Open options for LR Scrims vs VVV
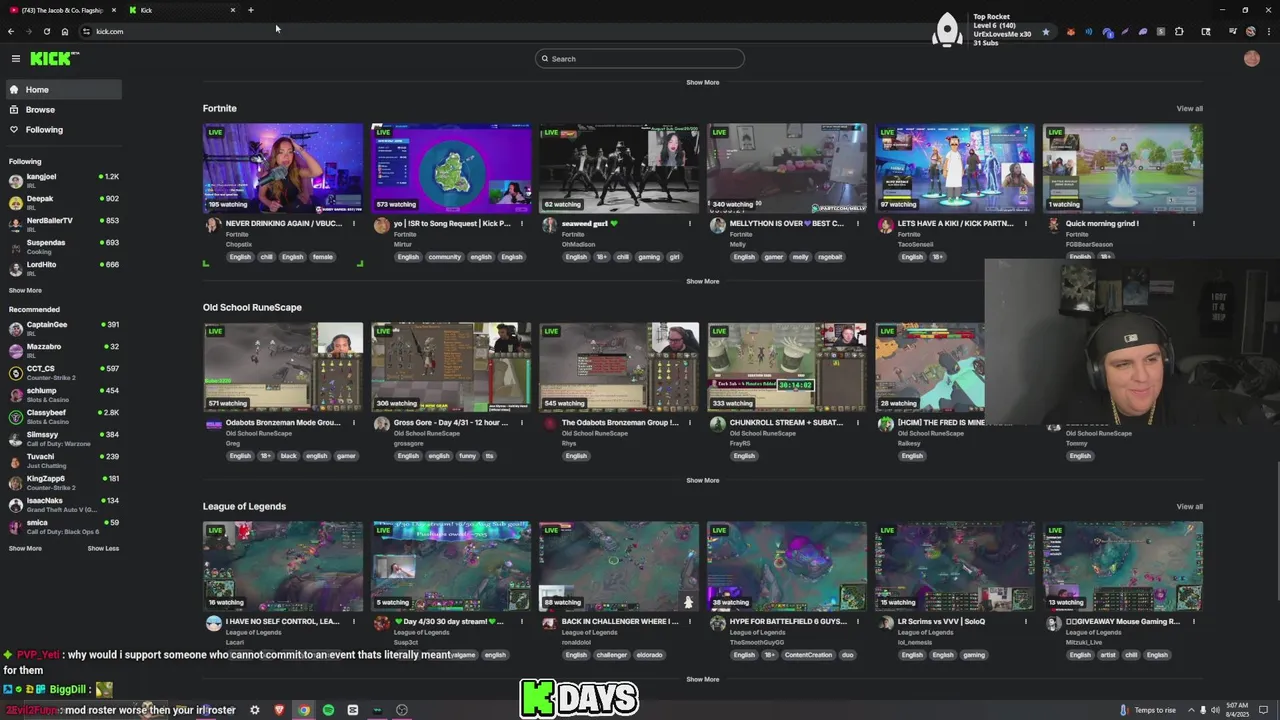Image resolution: width=1280 pixels, height=720 pixels. (1025, 621)
